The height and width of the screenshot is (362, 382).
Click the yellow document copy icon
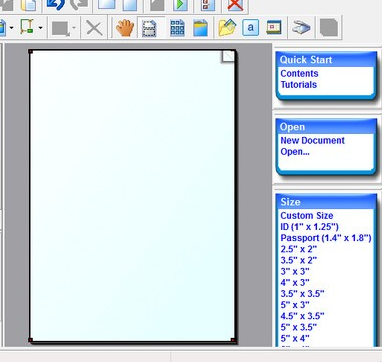(28, 5)
